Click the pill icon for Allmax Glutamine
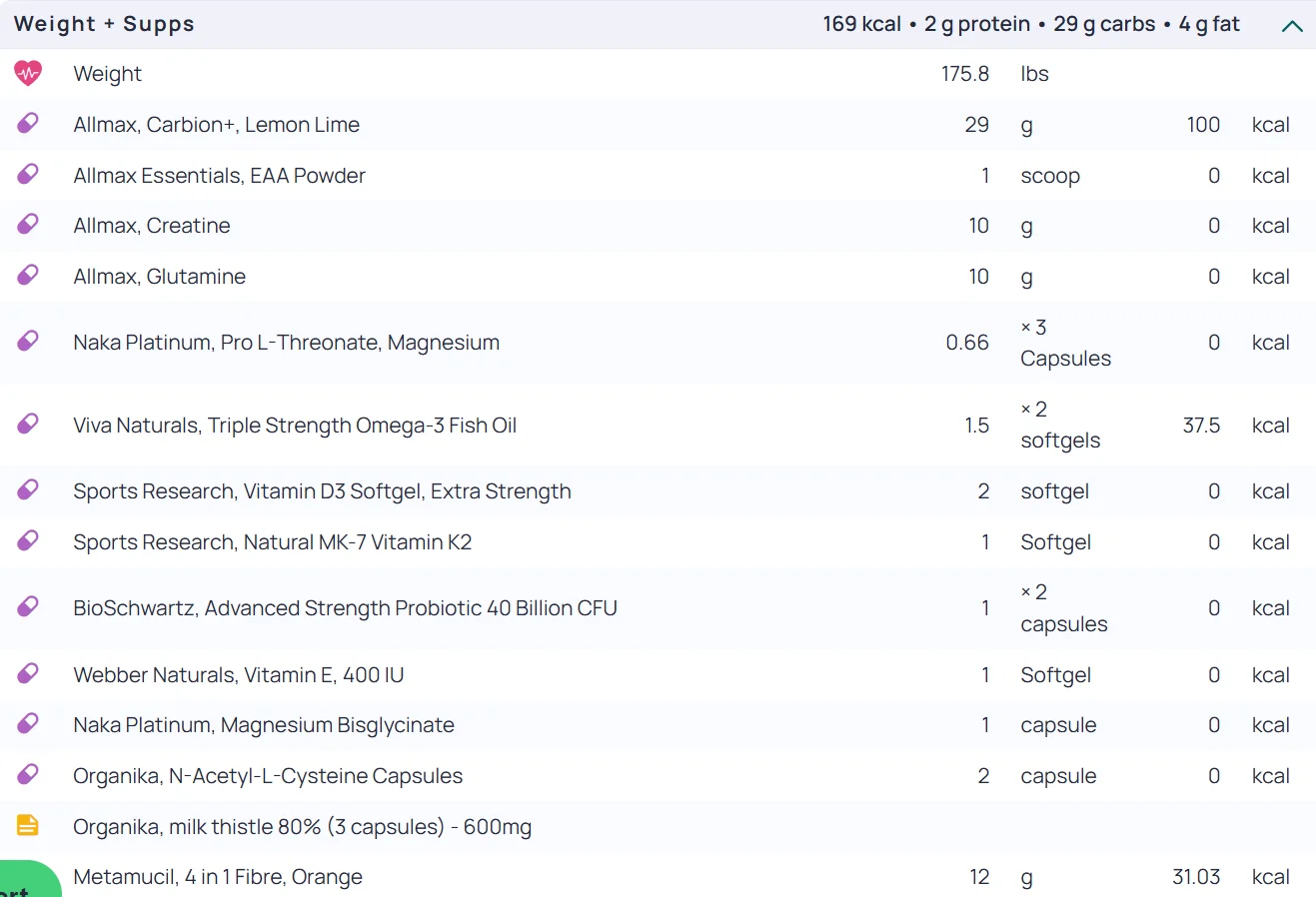The image size is (1316, 897). [28, 276]
